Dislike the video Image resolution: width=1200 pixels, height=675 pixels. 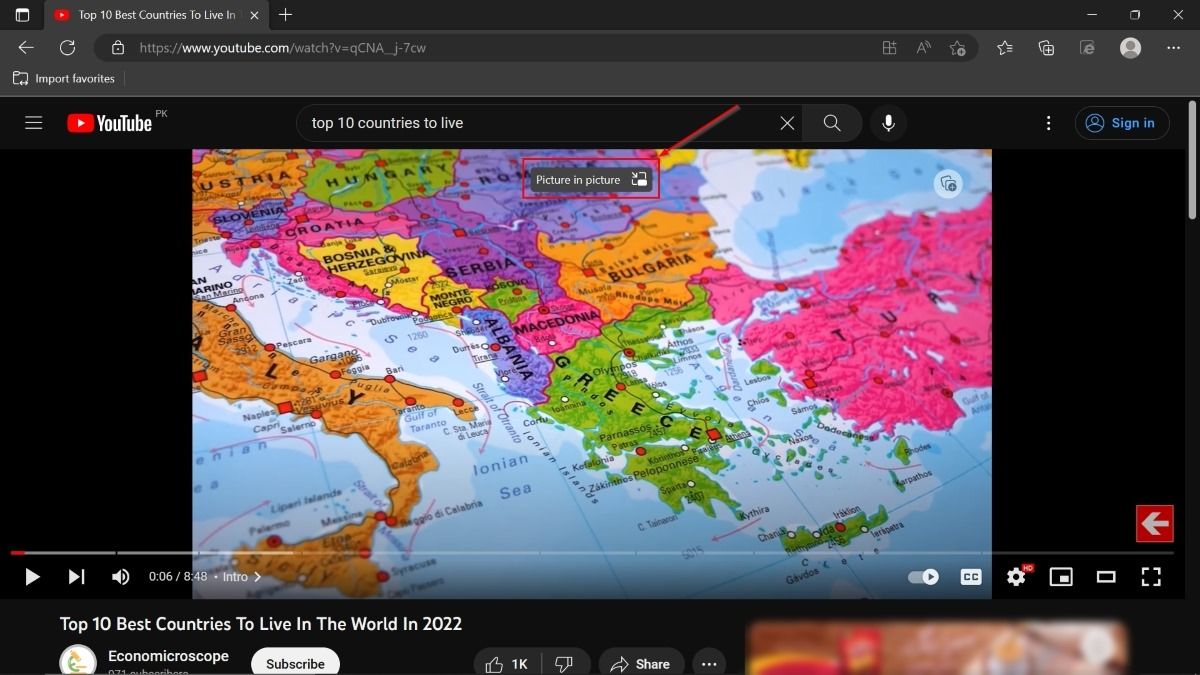coord(564,663)
